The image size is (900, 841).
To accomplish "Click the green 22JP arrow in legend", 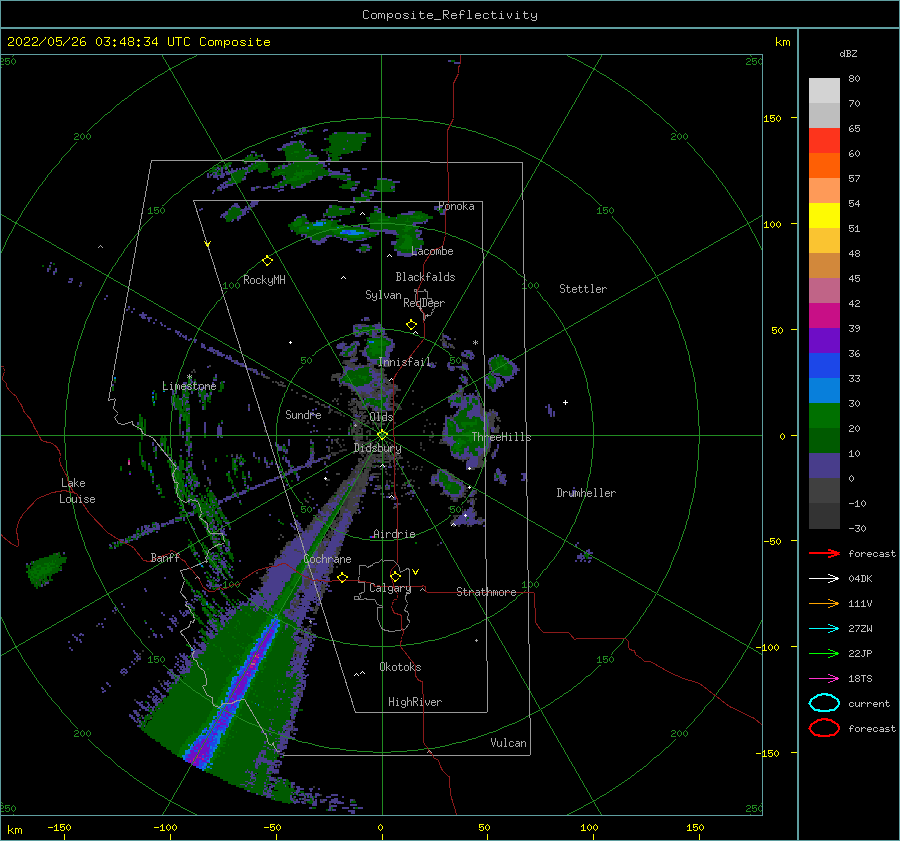I will (x=824, y=653).
